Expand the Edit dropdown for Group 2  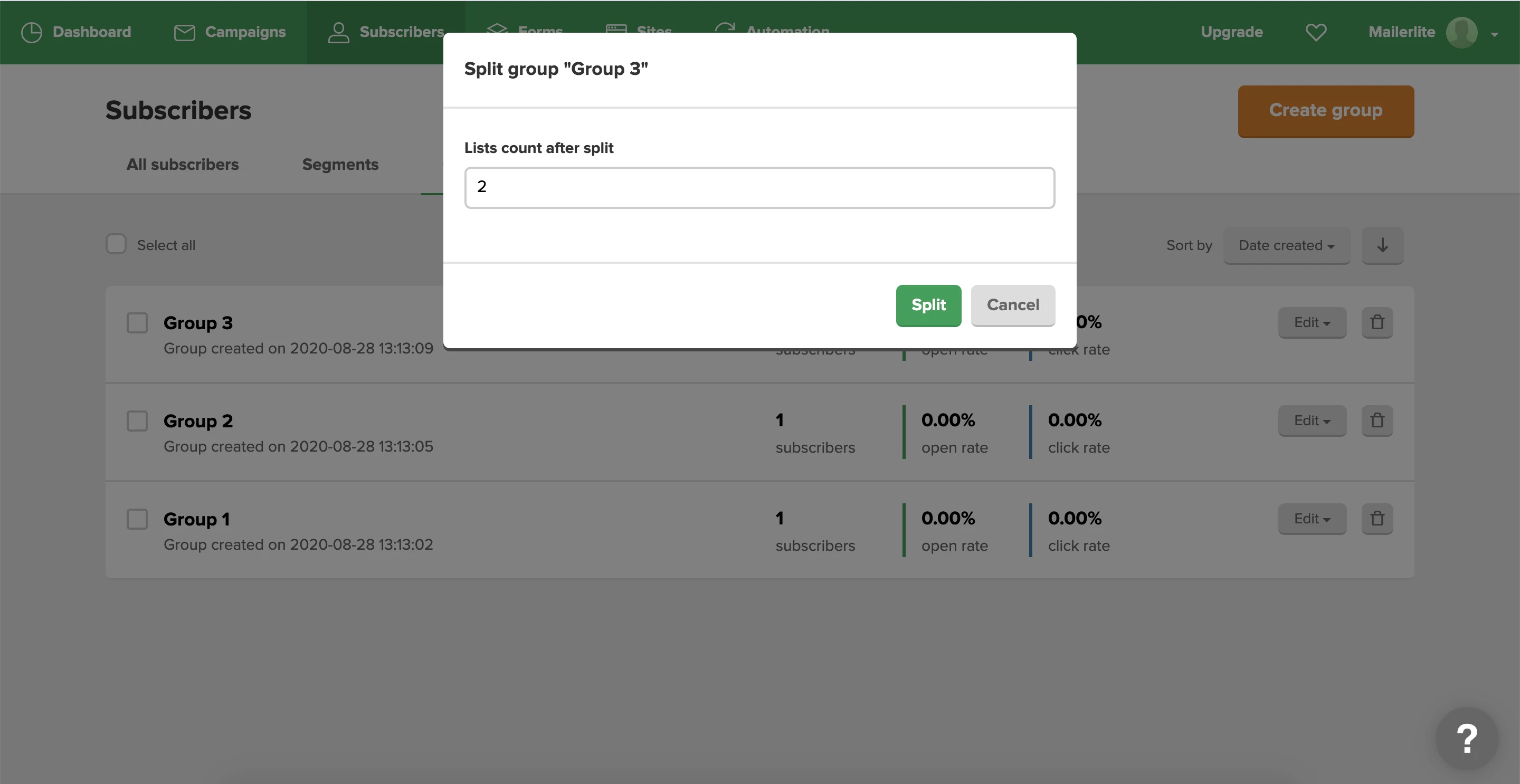tap(1312, 420)
